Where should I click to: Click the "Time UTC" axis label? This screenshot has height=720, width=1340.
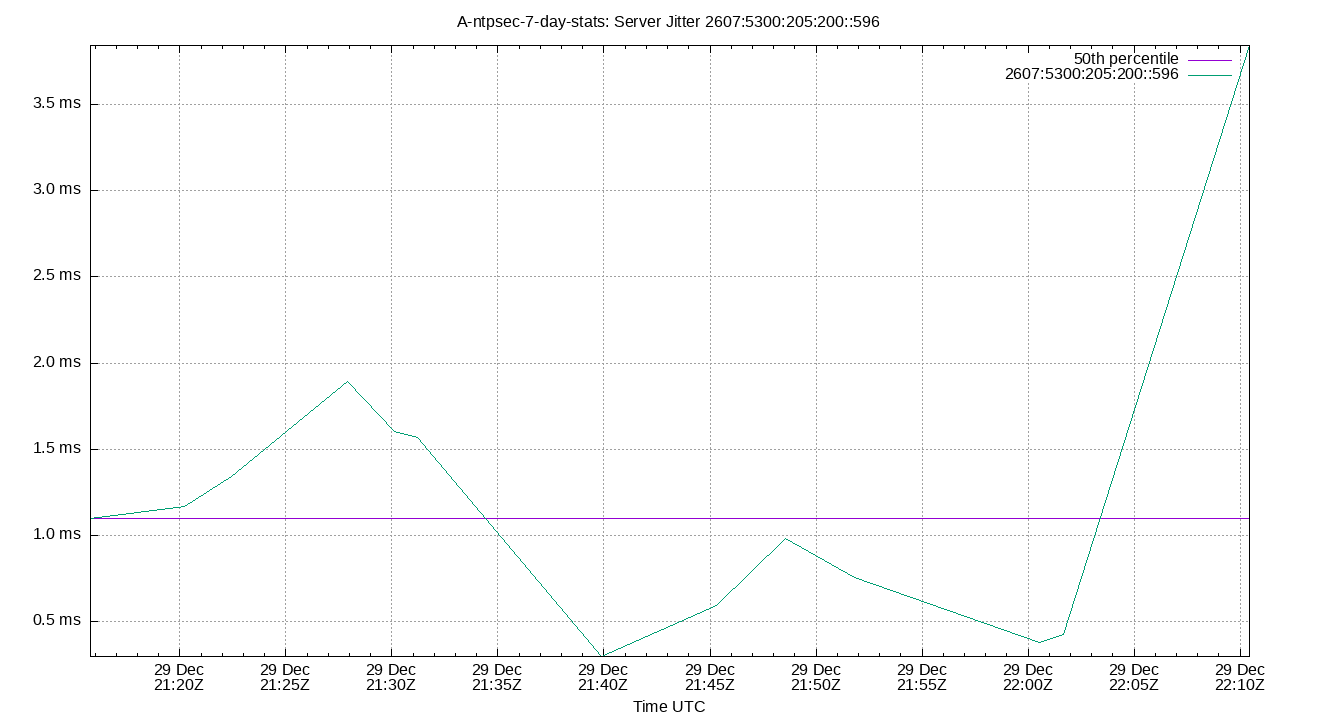tap(668, 707)
